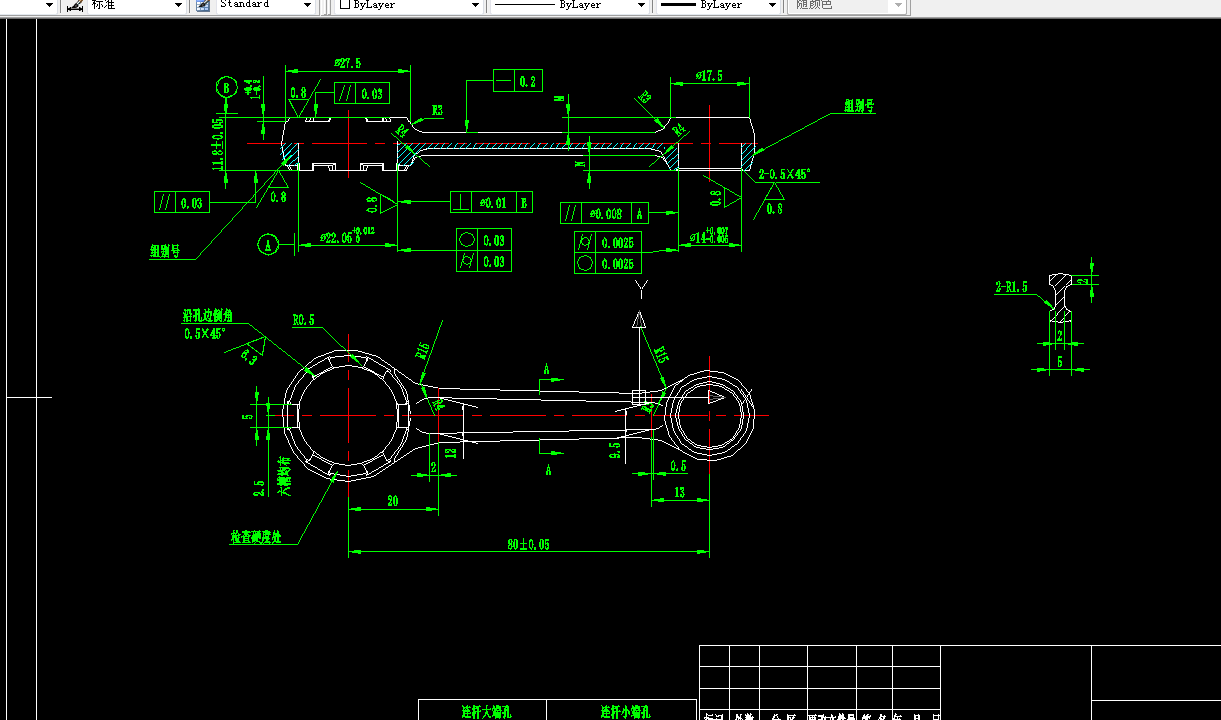
Task: Select cylindricity 0.03 tolerance frame
Action: pyautogui.click(x=483, y=261)
